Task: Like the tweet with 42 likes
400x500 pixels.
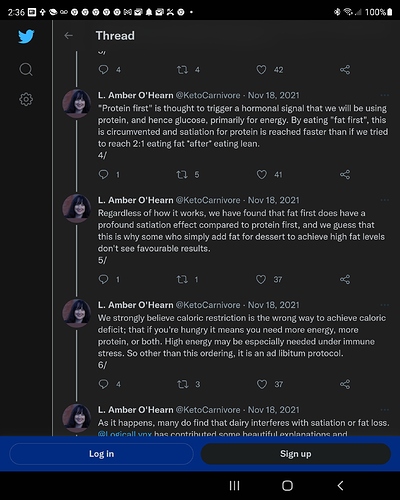Action: (261, 70)
